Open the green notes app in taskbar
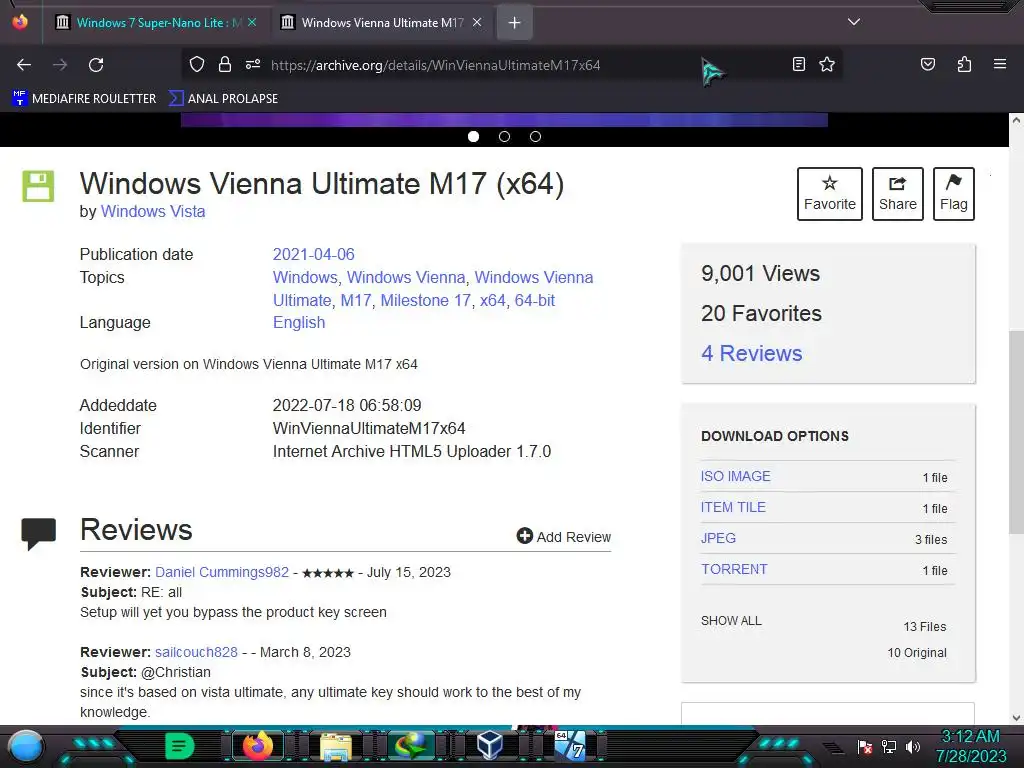This screenshot has width=1024, height=768. (x=180, y=746)
